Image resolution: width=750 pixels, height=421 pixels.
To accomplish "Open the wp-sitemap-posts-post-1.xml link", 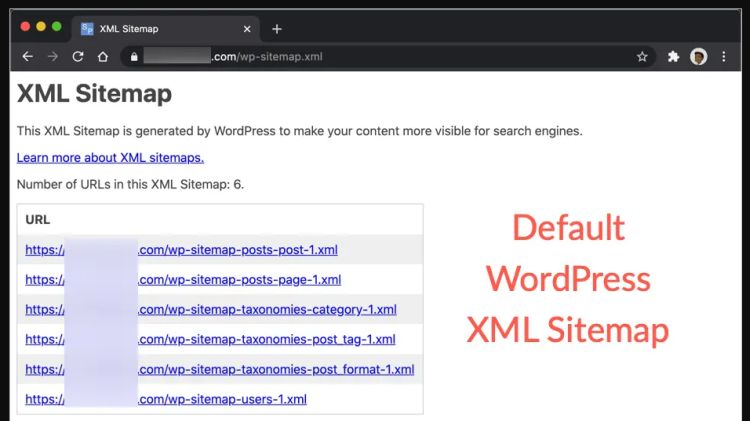I will coord(181,250).
